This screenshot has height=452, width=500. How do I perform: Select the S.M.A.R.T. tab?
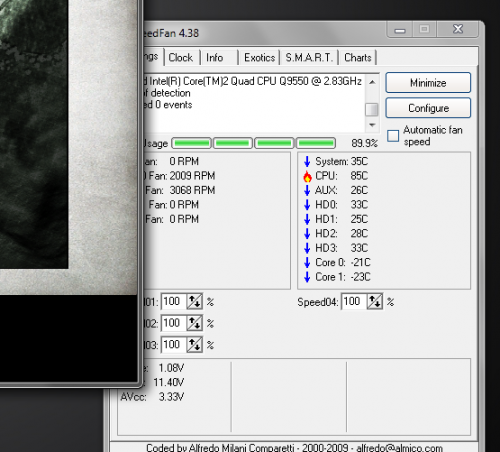tap(309, 58)
